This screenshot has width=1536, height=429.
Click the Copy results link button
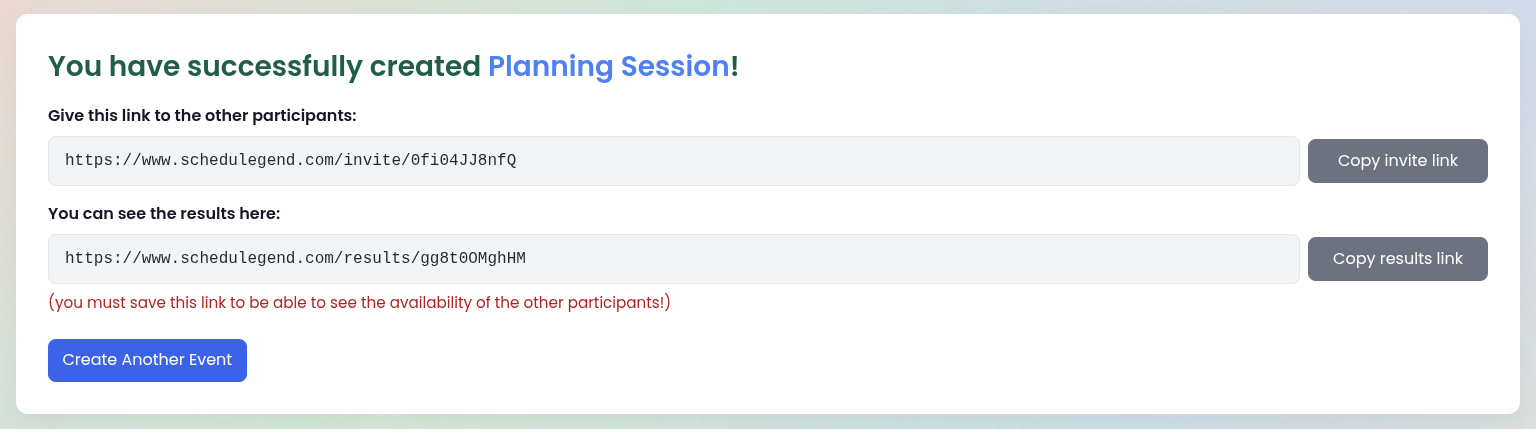1397,259
